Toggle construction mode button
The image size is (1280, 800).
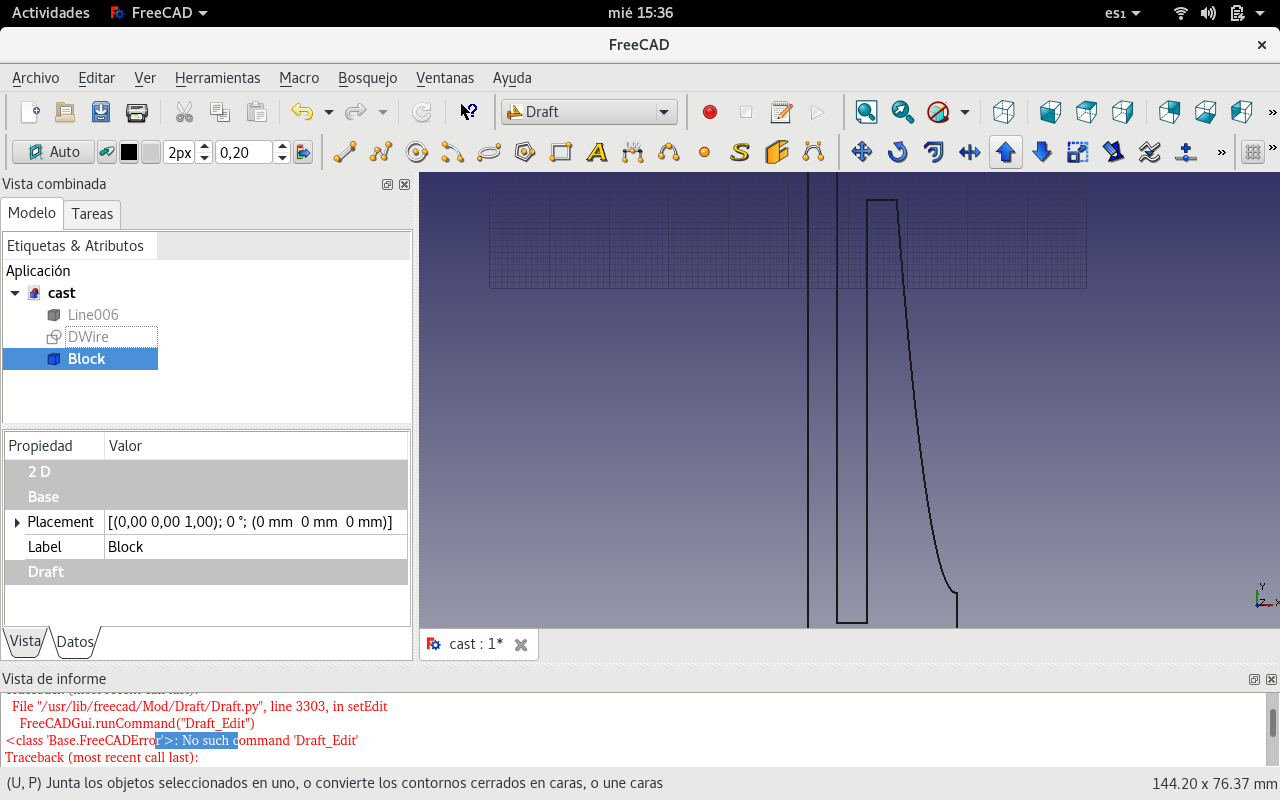point(106,152)
